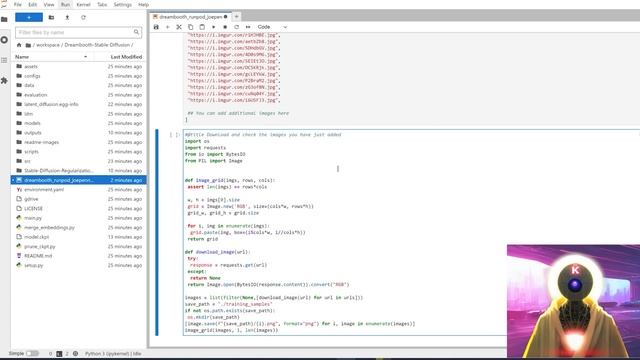Click the blue New Launcher plus button
Viewport: 640px width, 360px height.
29,18
